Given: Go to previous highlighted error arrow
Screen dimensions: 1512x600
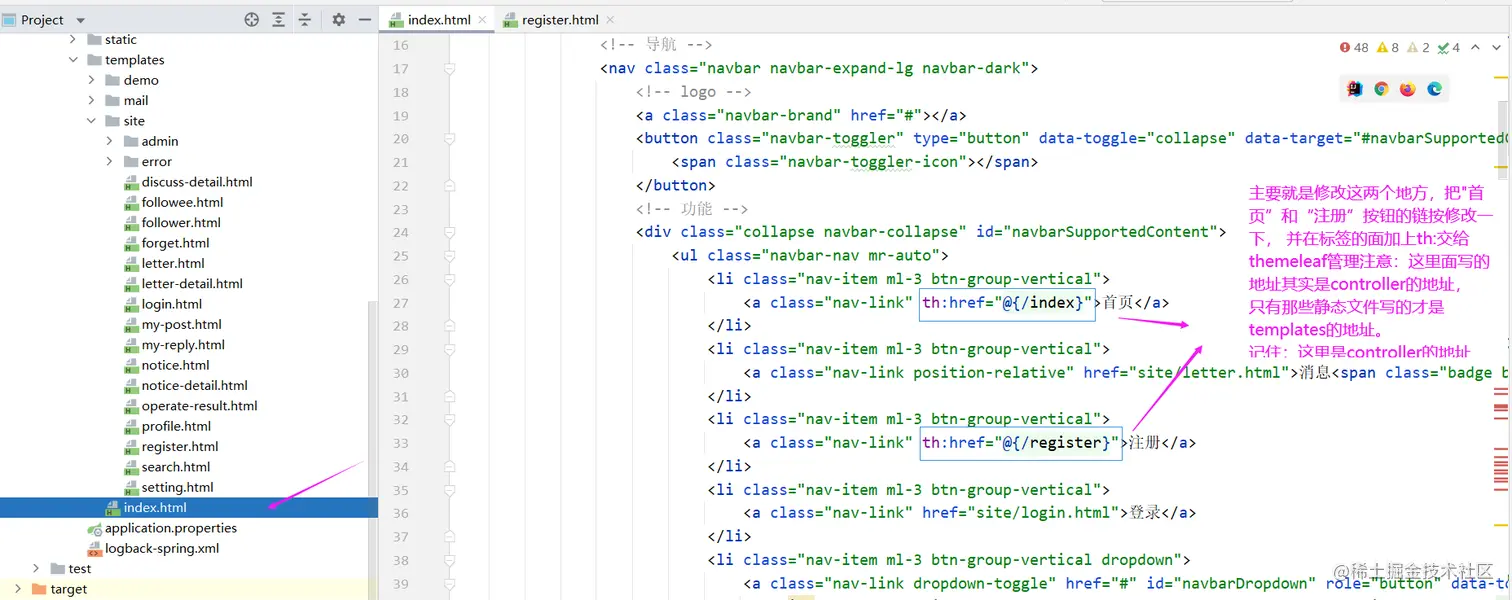Looking at the screenshot, I should (1475, 47).
